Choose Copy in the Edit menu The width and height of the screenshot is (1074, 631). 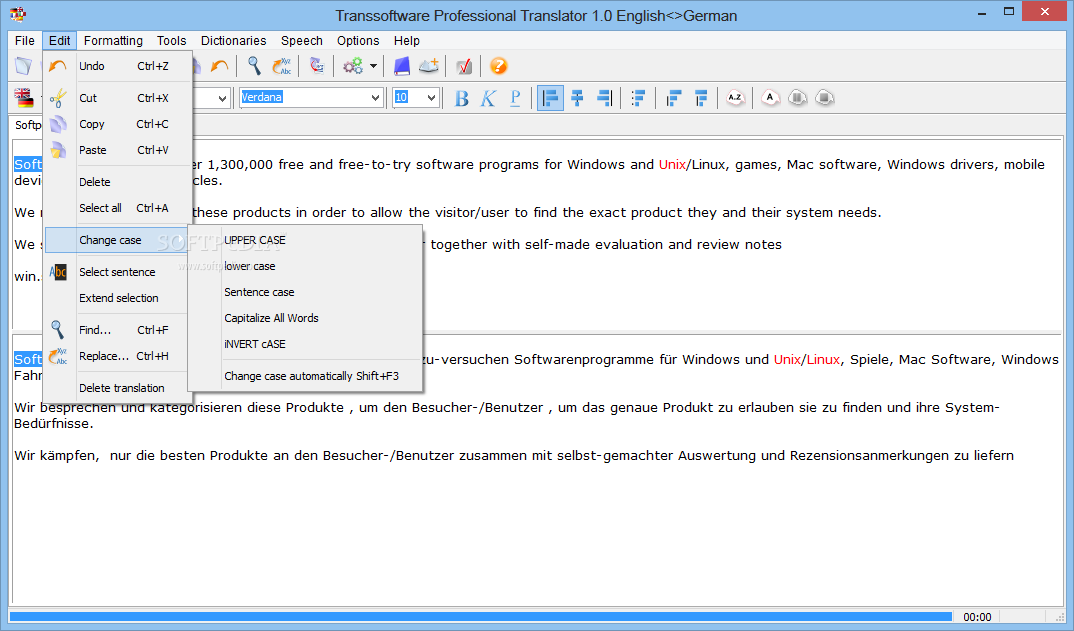(117, 124)
